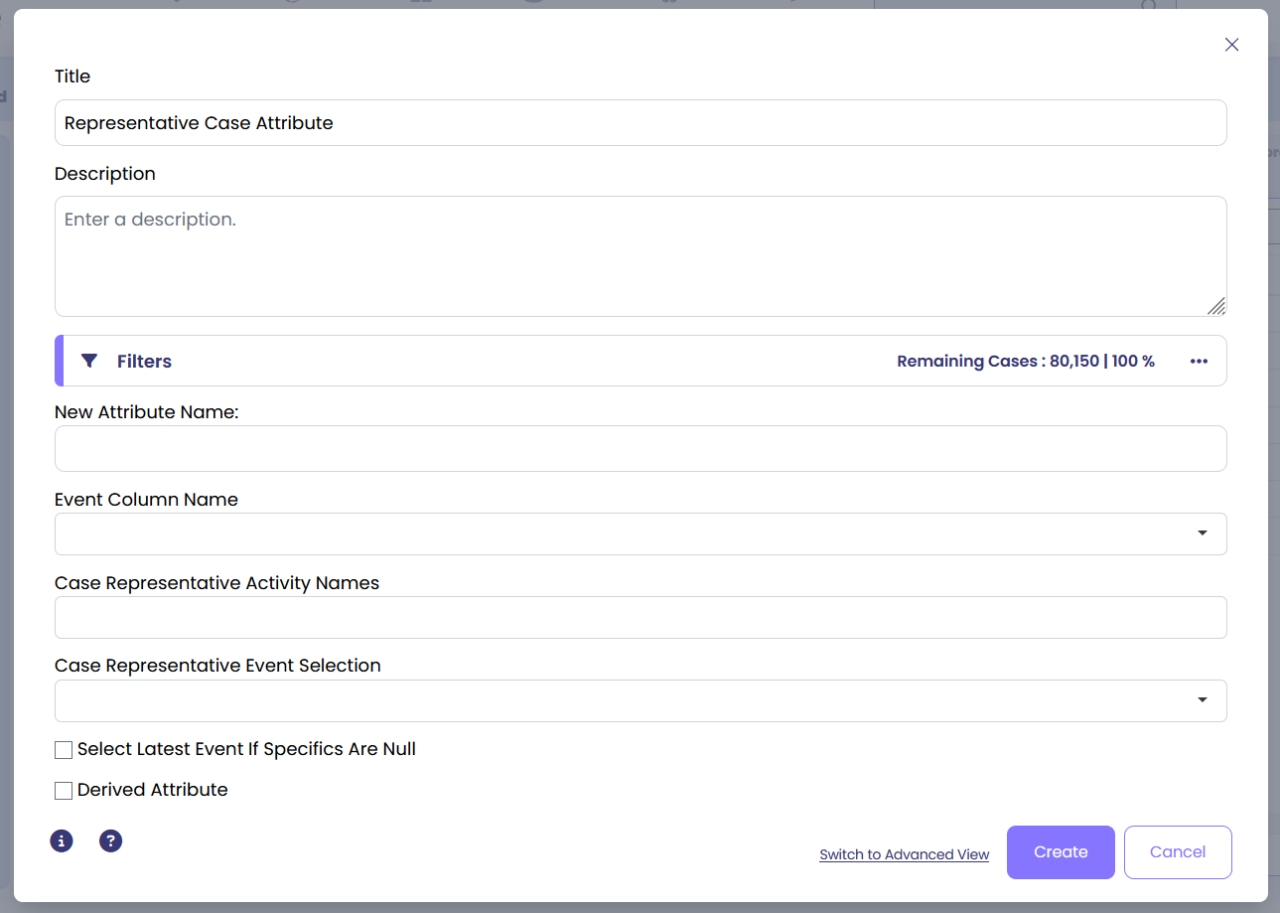Click the Derived Attribute label text

(152, 790)
